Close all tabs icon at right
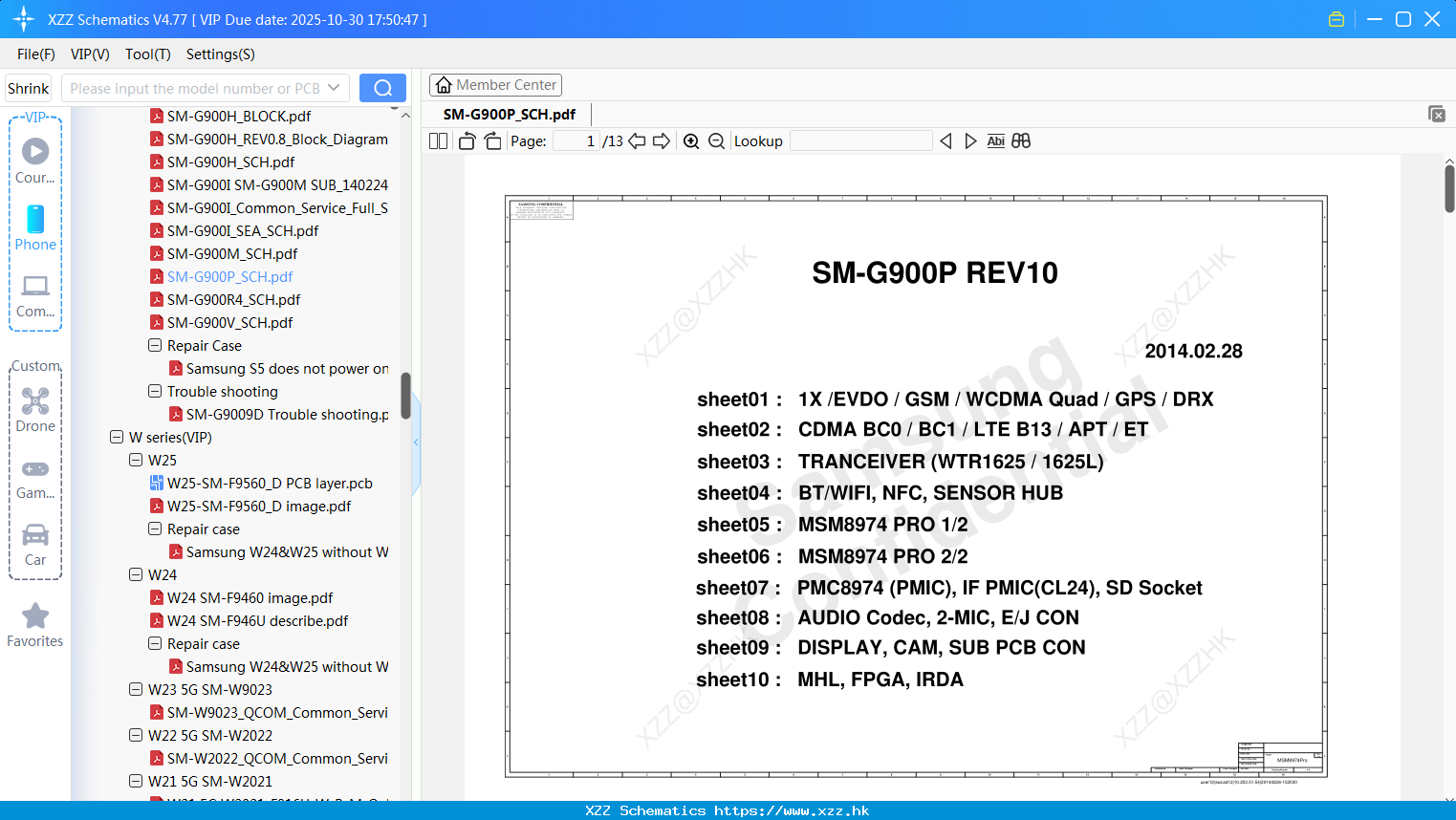Screen dimensions: 1456x820 tap(1436, 114)
